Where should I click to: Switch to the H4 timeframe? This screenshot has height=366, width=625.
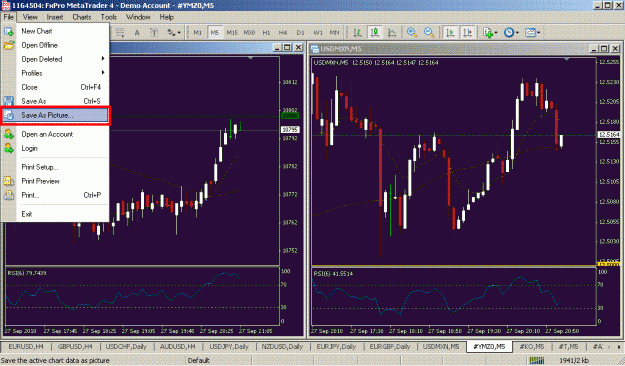(283, 33)
